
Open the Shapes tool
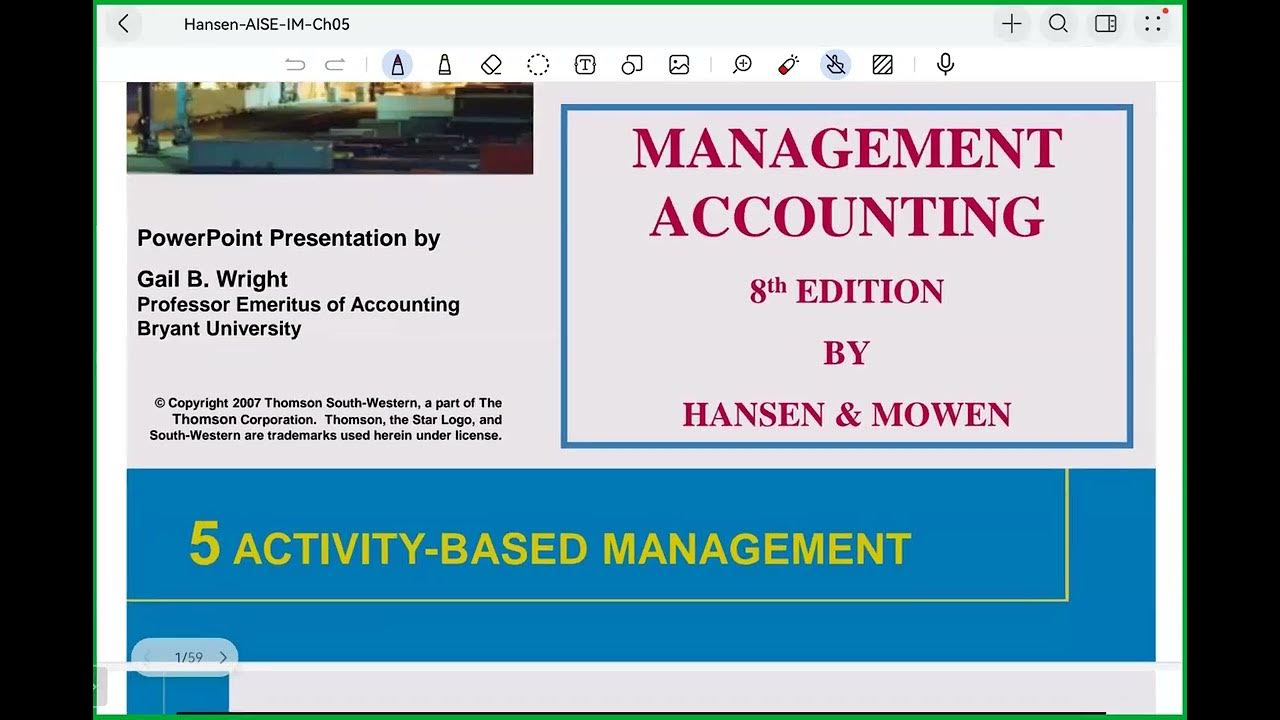pyautogui.click(x=632, y=65)
